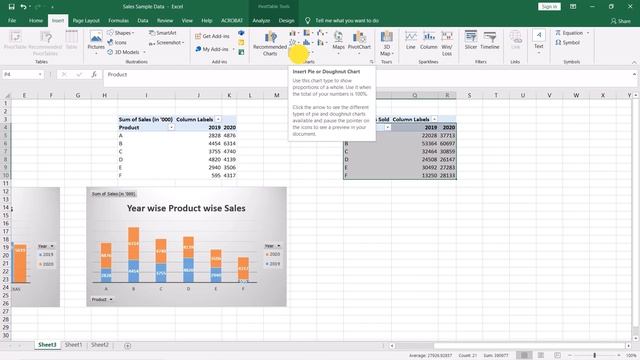Click Tell me what you want to do

coord(347,20)
